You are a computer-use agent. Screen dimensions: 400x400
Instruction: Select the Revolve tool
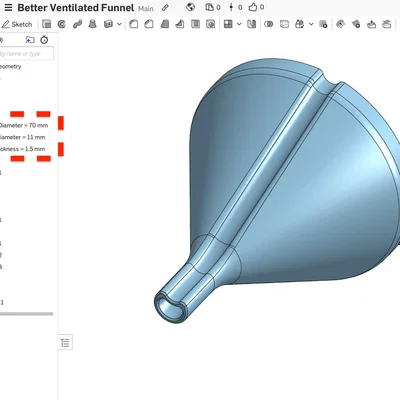62,24
